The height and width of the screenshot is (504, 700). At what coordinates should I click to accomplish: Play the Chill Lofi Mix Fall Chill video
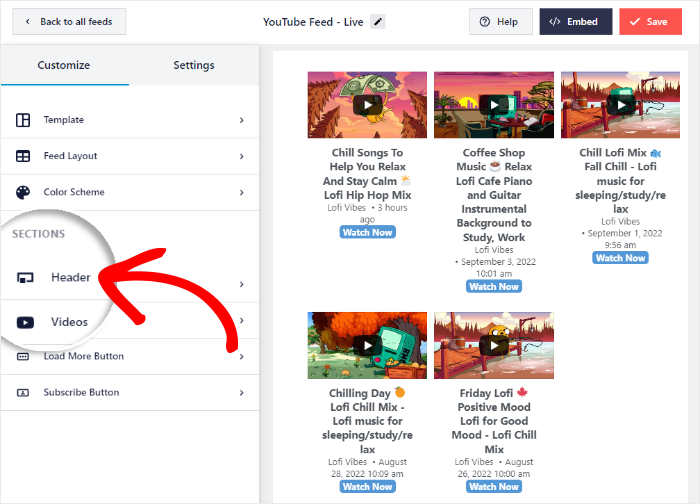621,105
